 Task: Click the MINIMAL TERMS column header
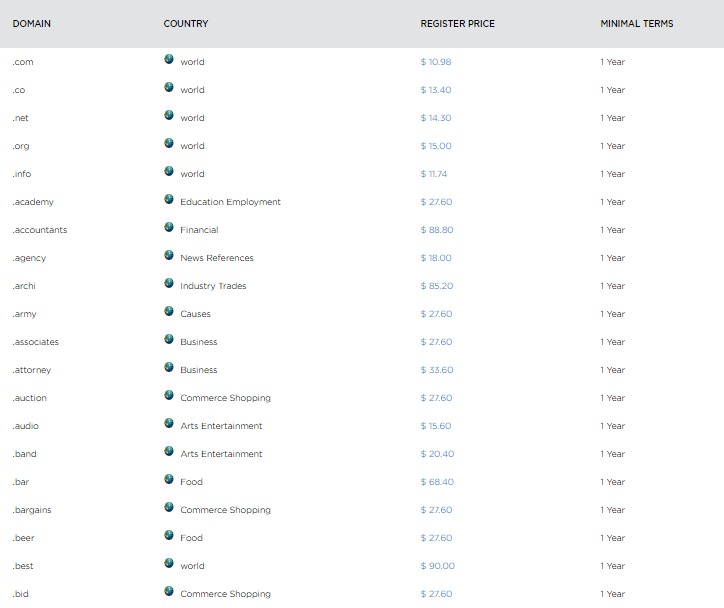pyautogui.click(x=637, y=23)
